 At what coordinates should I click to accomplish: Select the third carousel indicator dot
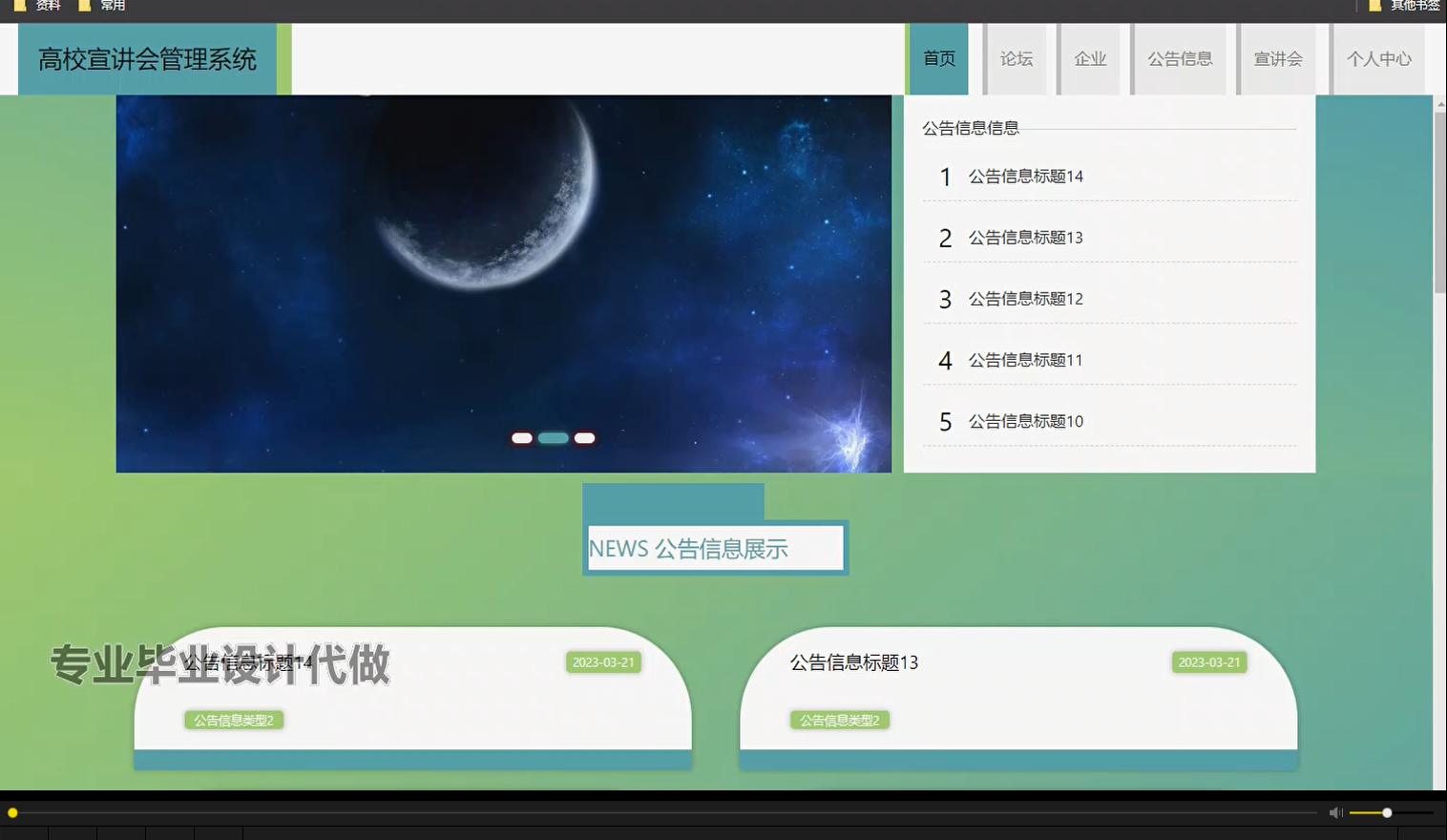point(584,437)
